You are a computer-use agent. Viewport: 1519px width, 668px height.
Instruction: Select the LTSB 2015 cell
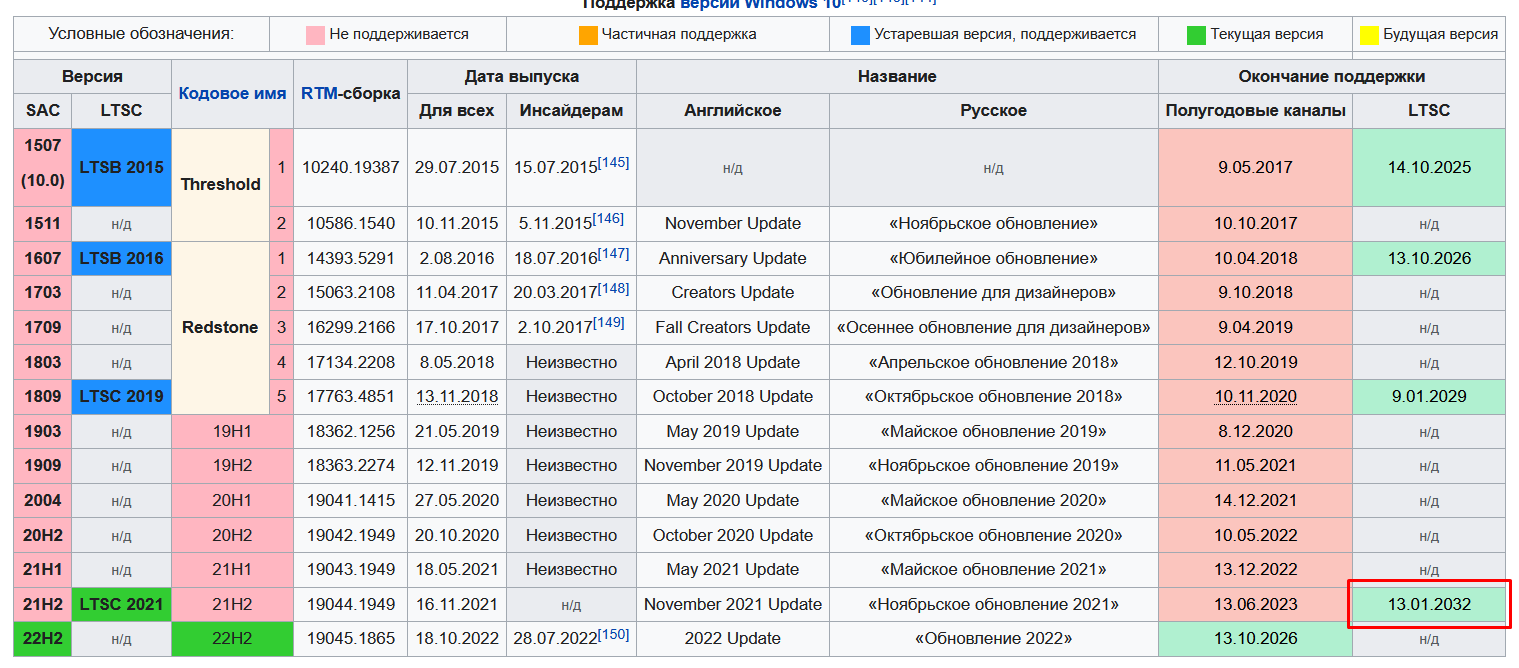point(121,167)
